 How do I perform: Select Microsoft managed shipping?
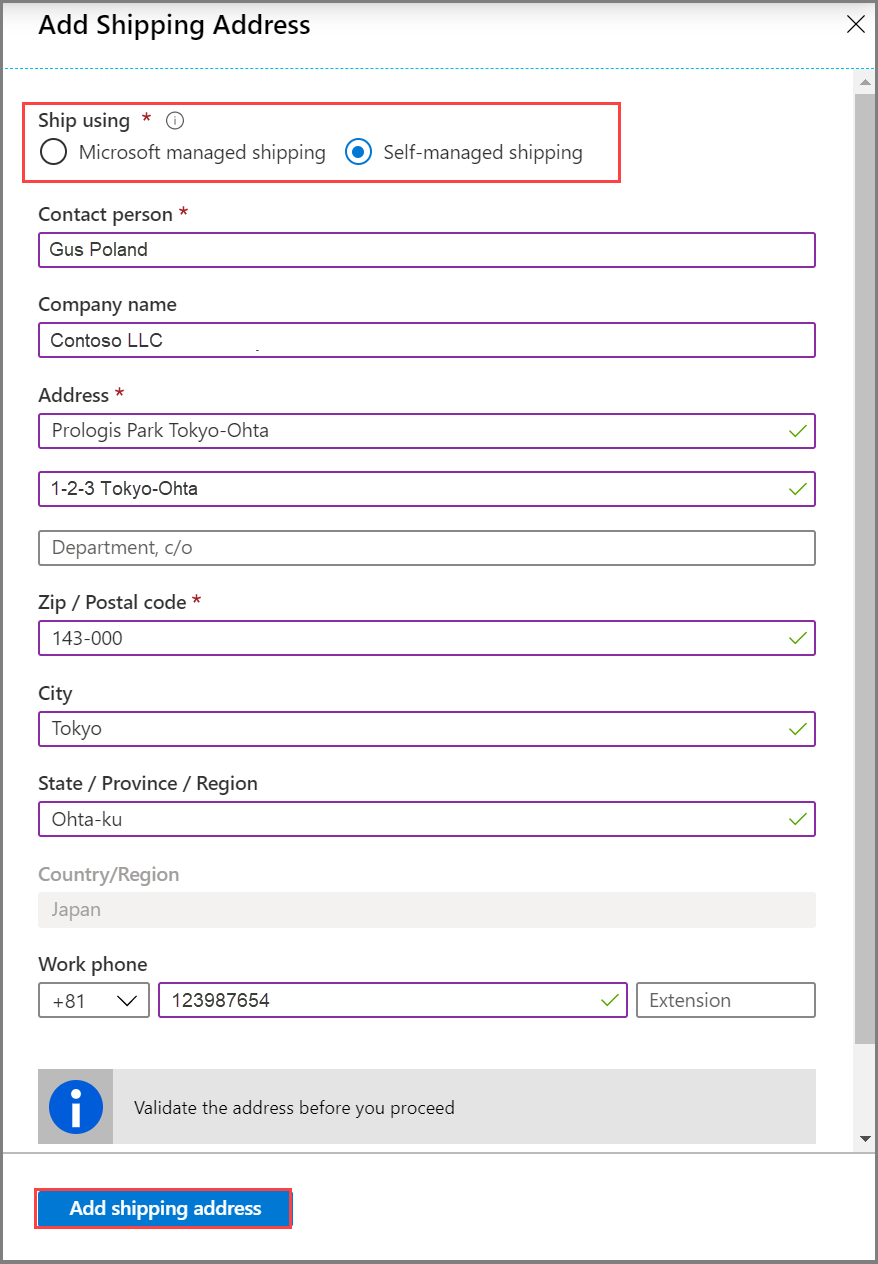pyautogui.click(x=53, y=152)
